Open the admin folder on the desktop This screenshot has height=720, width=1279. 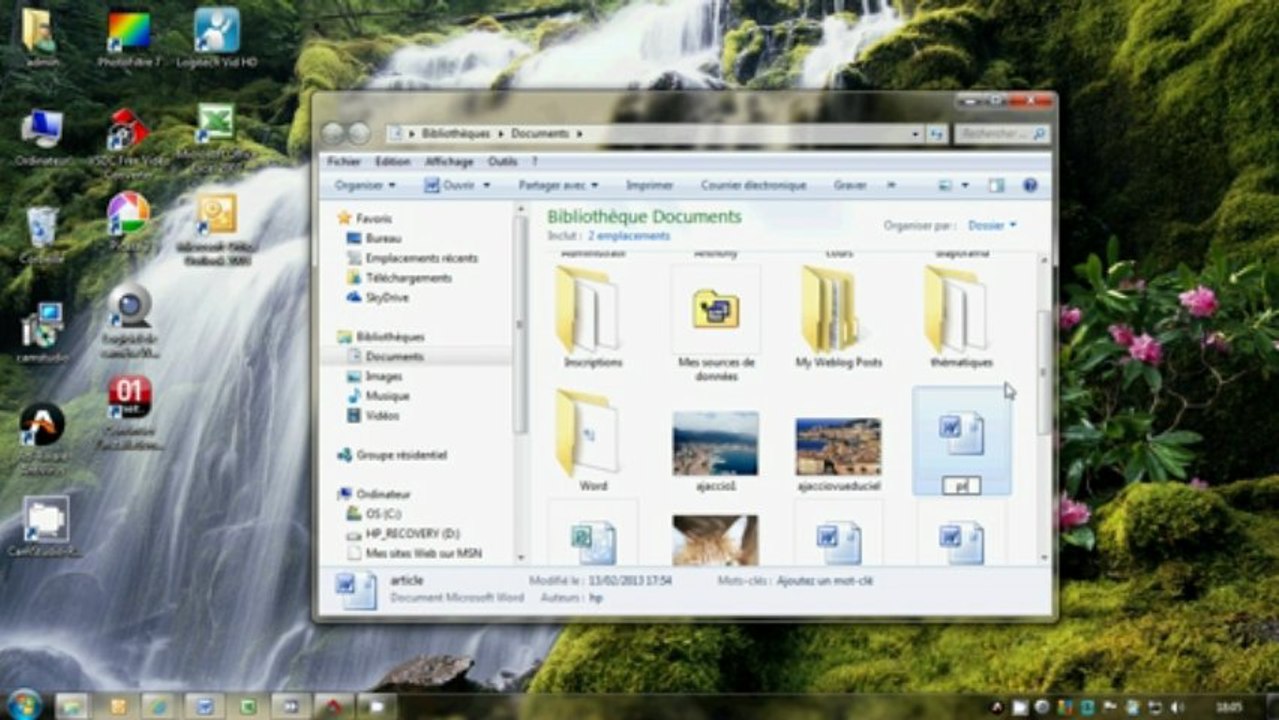[x=40, y=38]
